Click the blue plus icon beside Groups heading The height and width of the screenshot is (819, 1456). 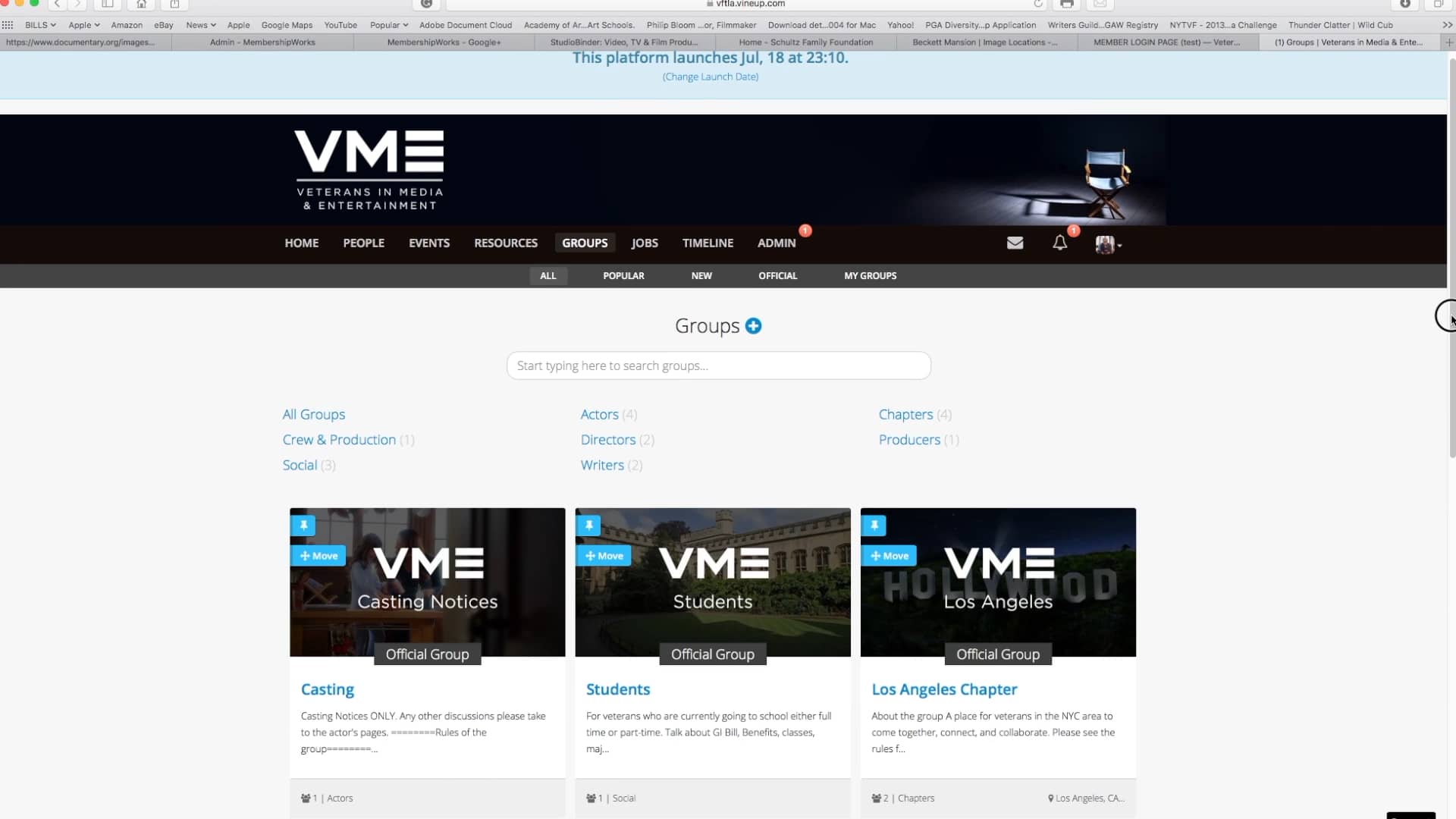tap(754, 325)
